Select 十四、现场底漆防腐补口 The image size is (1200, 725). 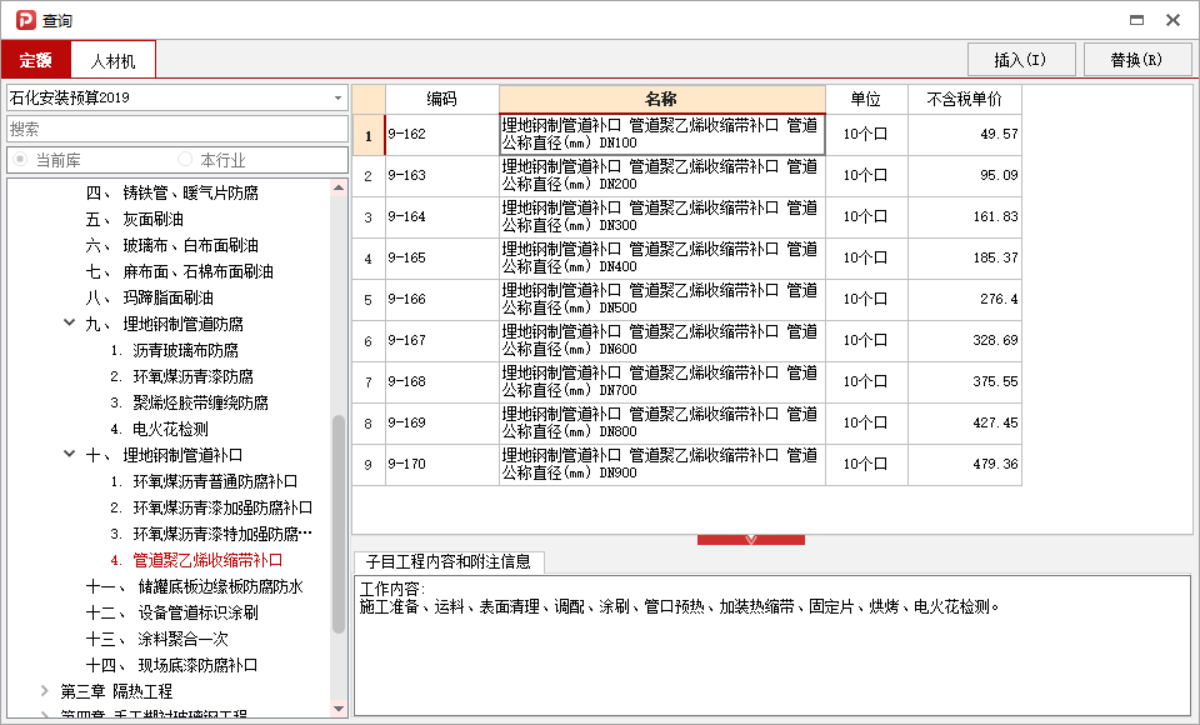(172, 664)
